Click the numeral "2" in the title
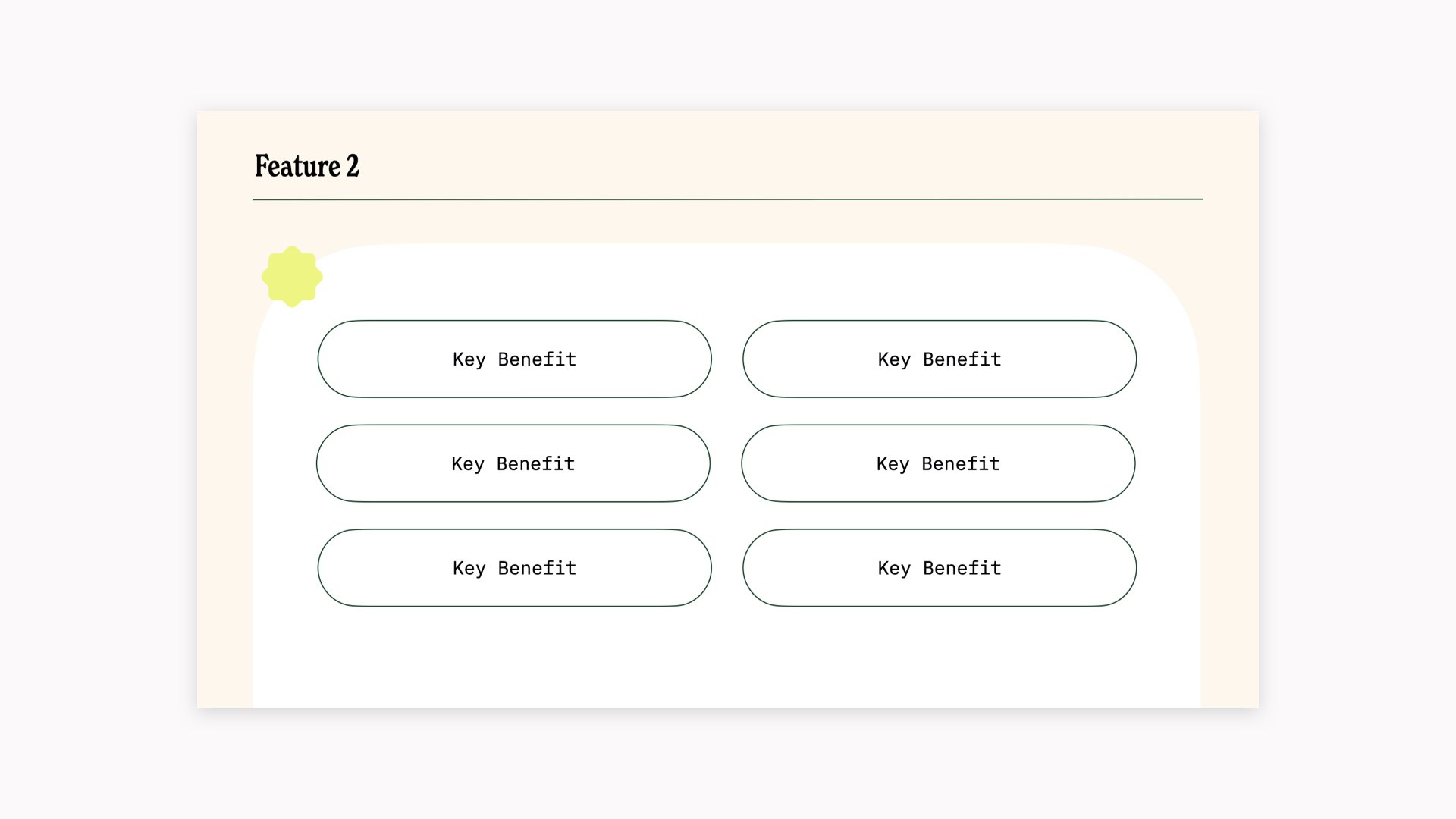 pyautogui.click(x=353, y=166)
